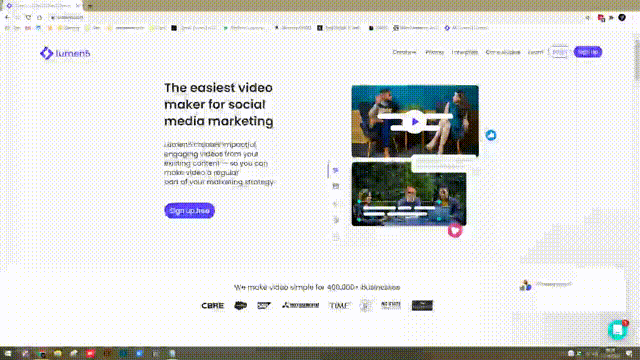Click the Sign Up button in the header
Screen dimensions: 640x360
click(x=588, y=52)
